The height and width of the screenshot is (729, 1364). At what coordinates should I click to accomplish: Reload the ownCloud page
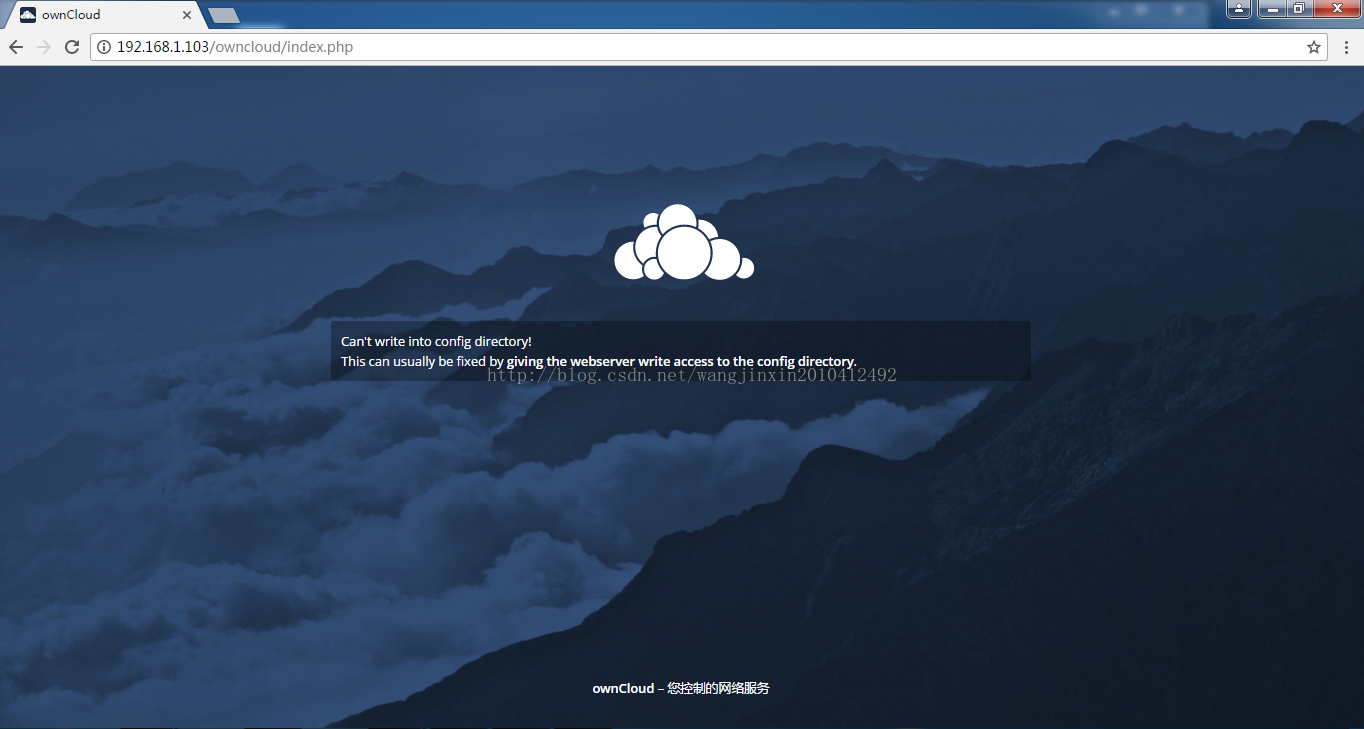coord(72,47)
